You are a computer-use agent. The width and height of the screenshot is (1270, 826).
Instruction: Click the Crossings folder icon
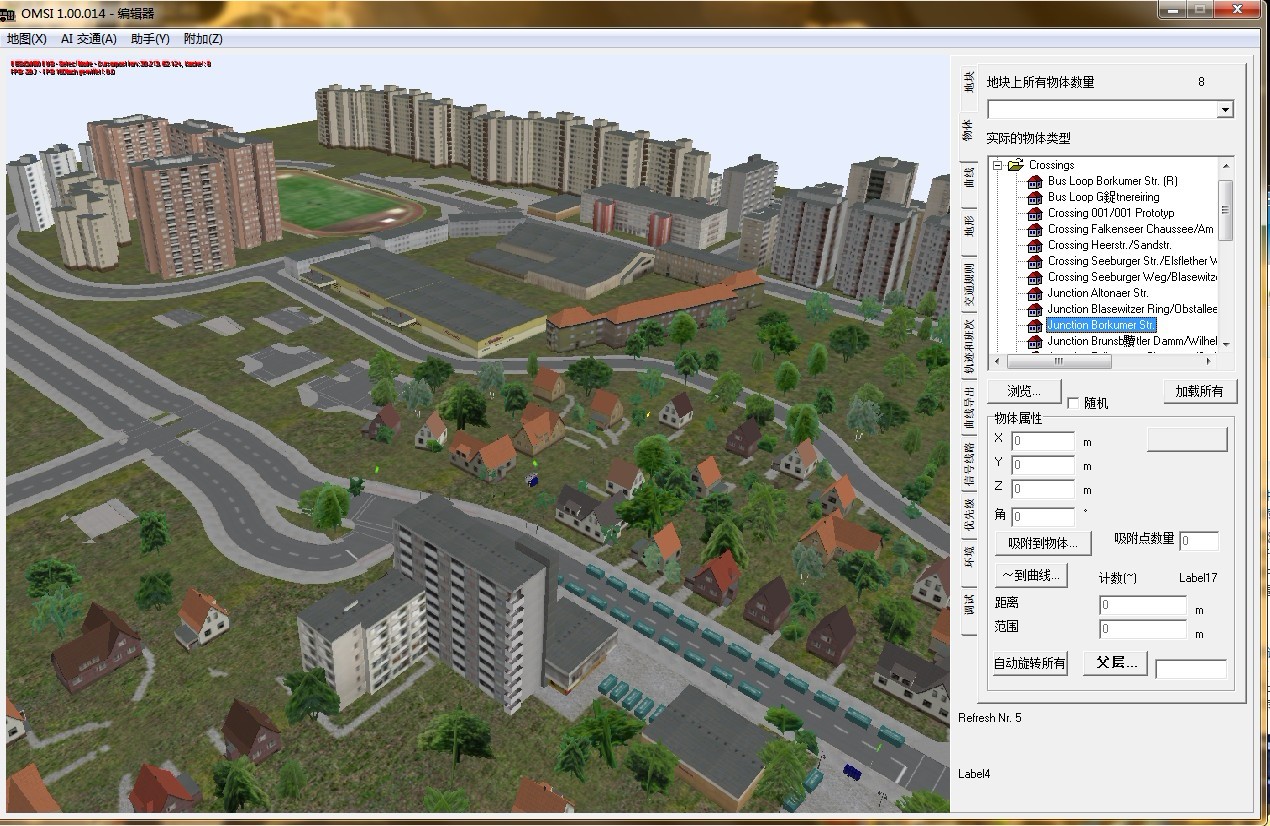point(1016,165)
